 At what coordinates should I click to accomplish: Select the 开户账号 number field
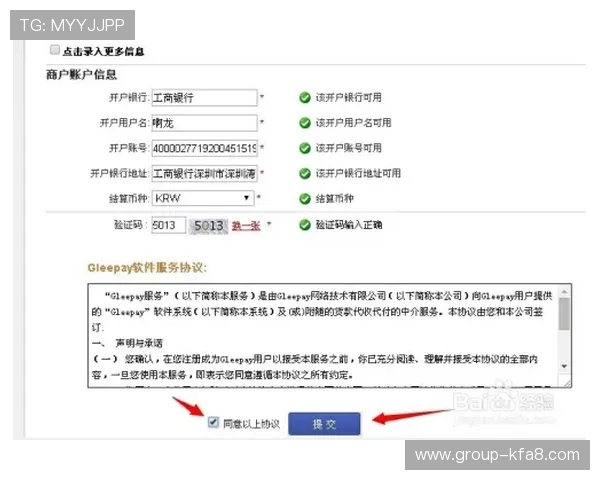click(x=204, y=148)
